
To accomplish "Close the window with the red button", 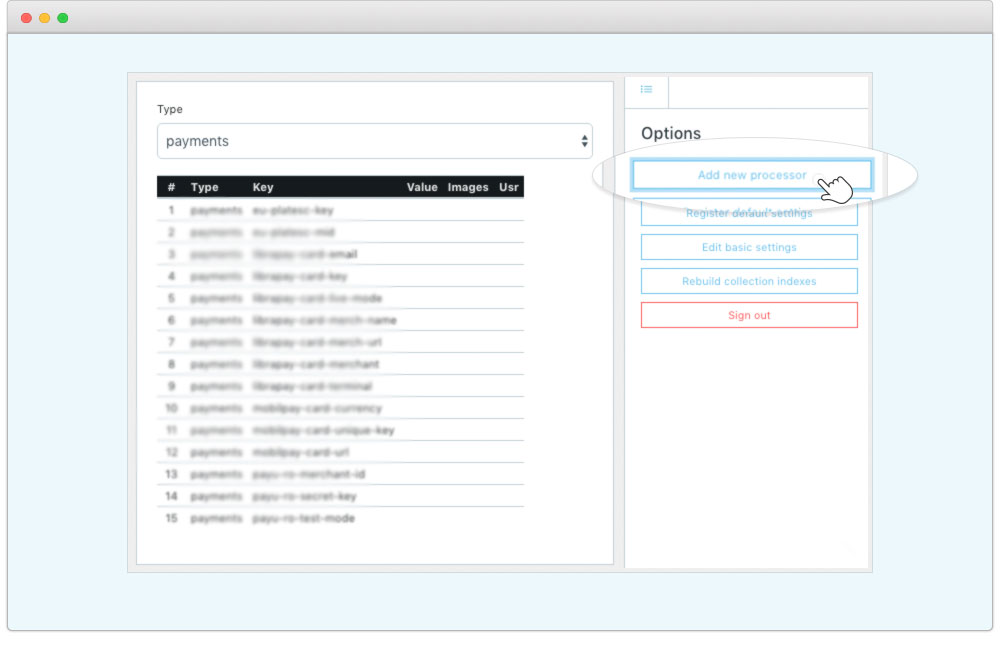I will (26, 18).
